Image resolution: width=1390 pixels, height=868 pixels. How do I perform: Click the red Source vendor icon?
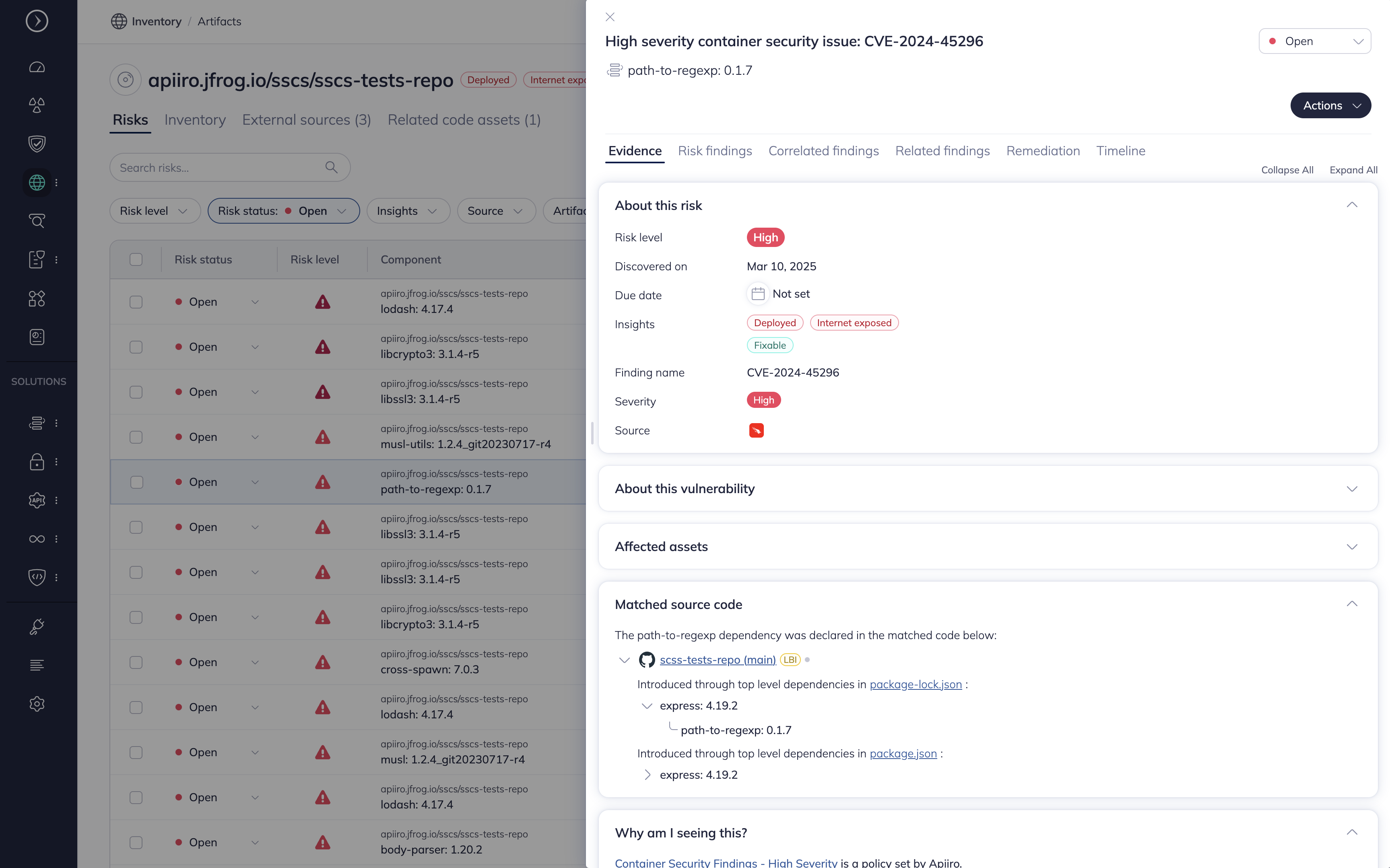757,430
